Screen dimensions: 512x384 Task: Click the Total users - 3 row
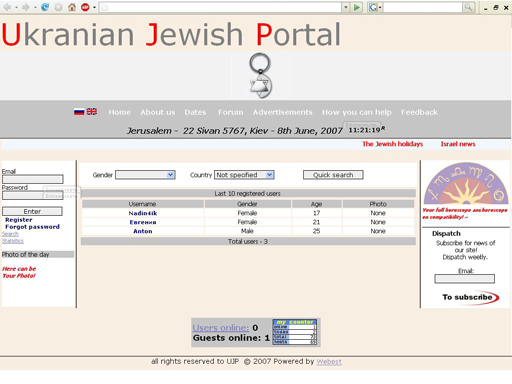[x=248, y=241]
